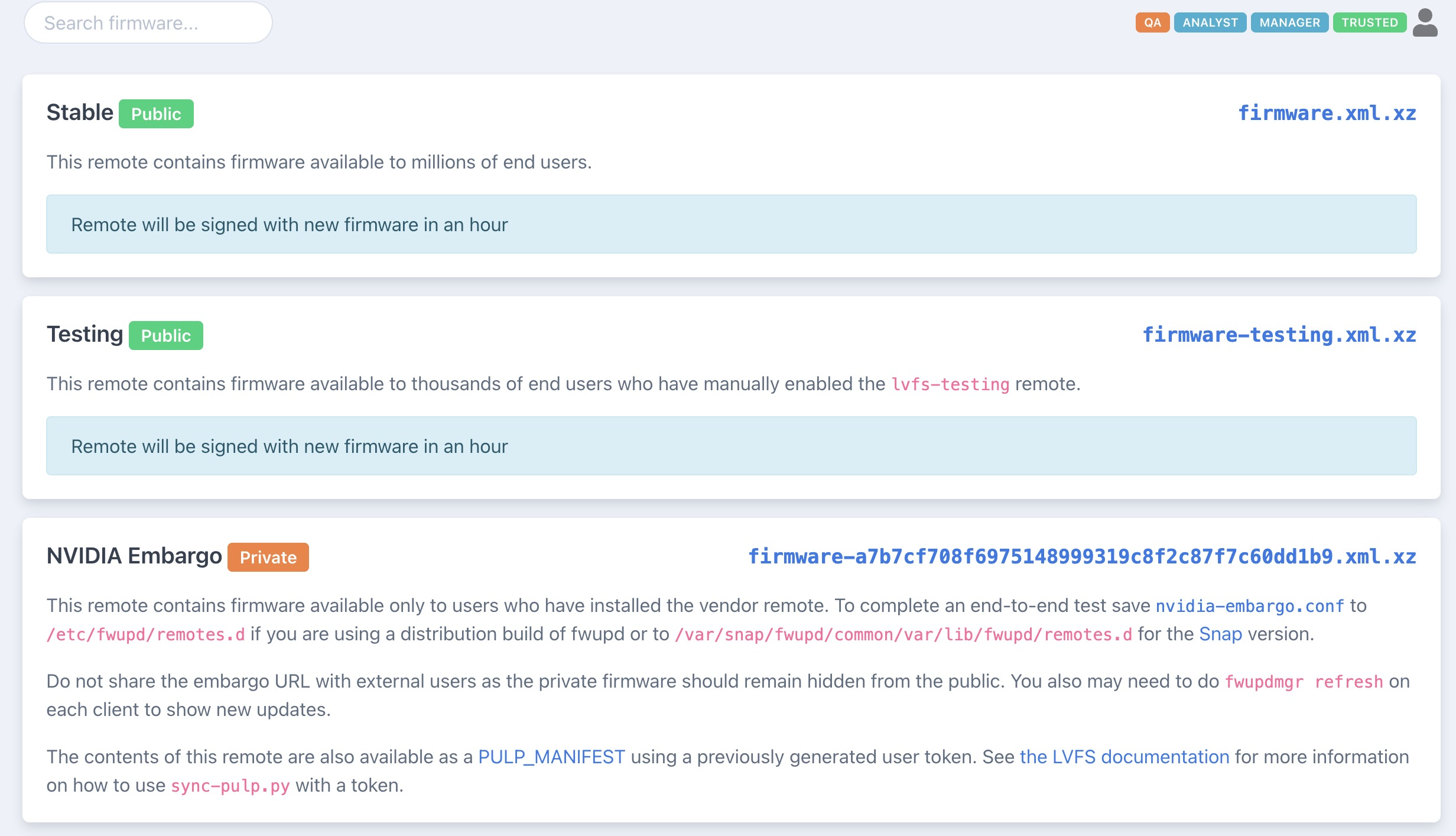The width and height of the screenshot is (1456, 836).
Task: Click the QA role badge
Action: pyautogui.click(x=1151, y=22)
